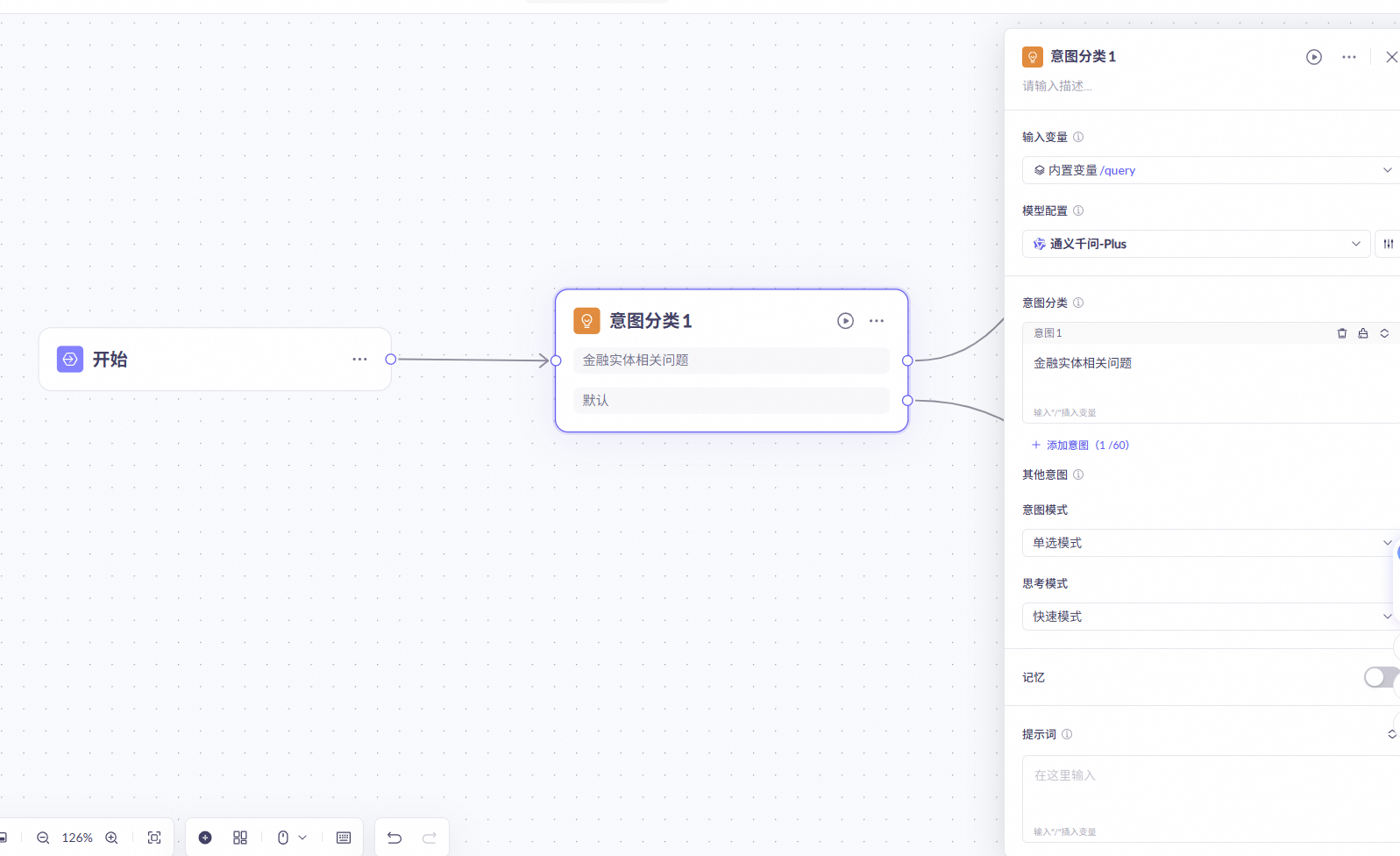Image resolution: width=1400 pixels, height=856 pixels.
Task: Delete 意图1 with the trash icon
Action: (x=1341, y=333)
